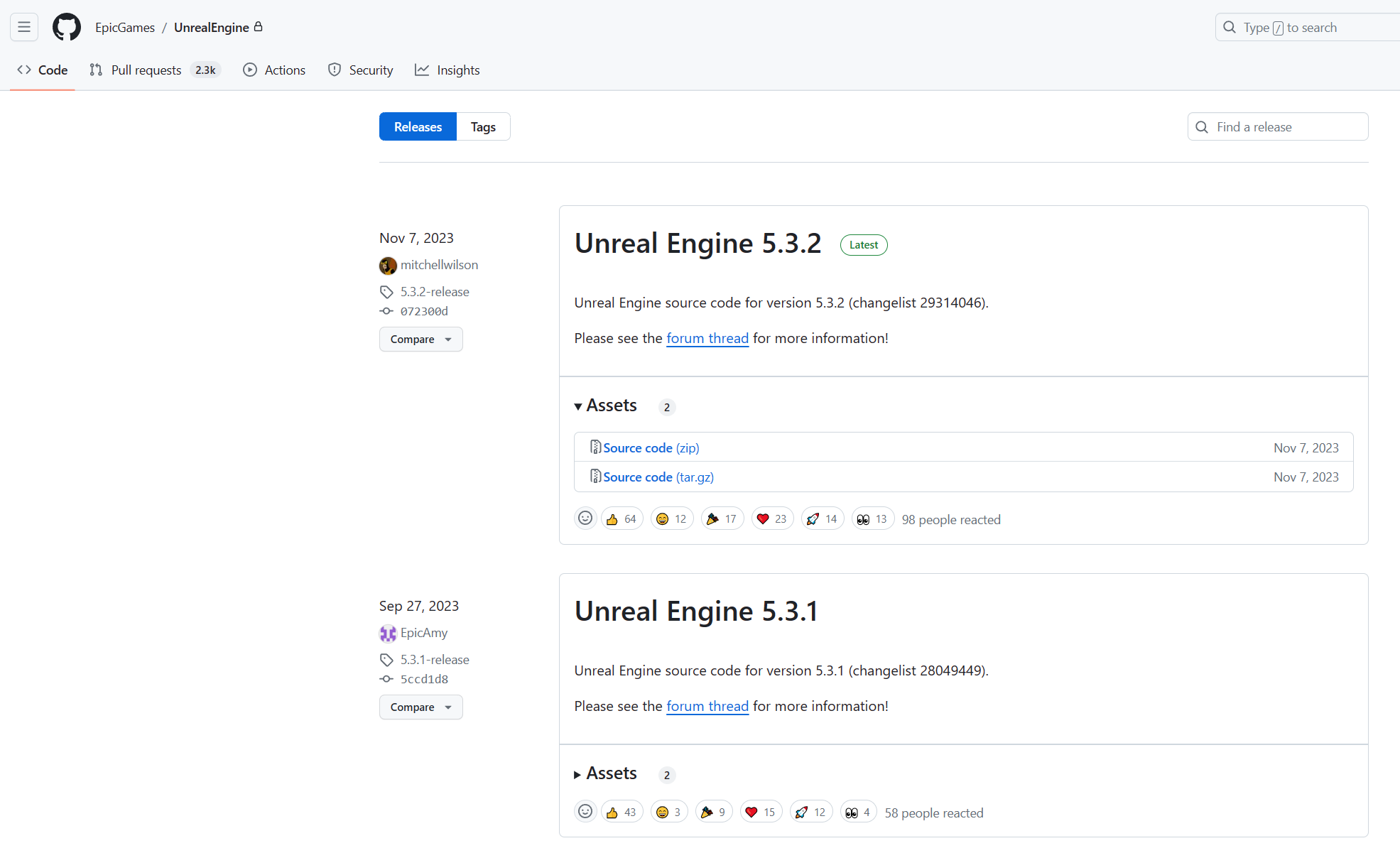This screenshot has width=1400, height=853.
Task: Collapse the Assets section for 5.3.2
Action: [606, 406]
